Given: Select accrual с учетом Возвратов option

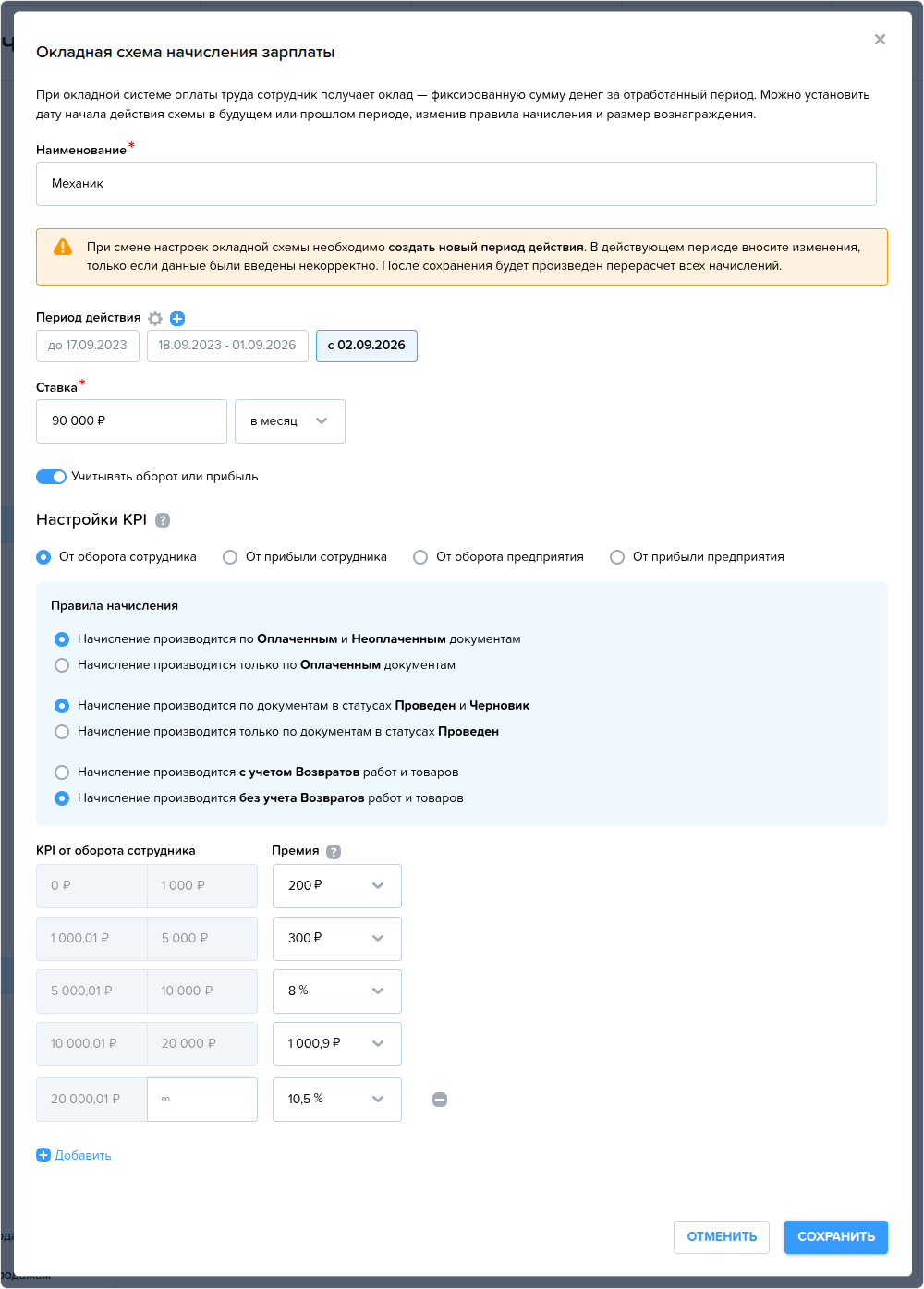Looking at the screenshot, I should pyautogui.click(x=62, y=772).
